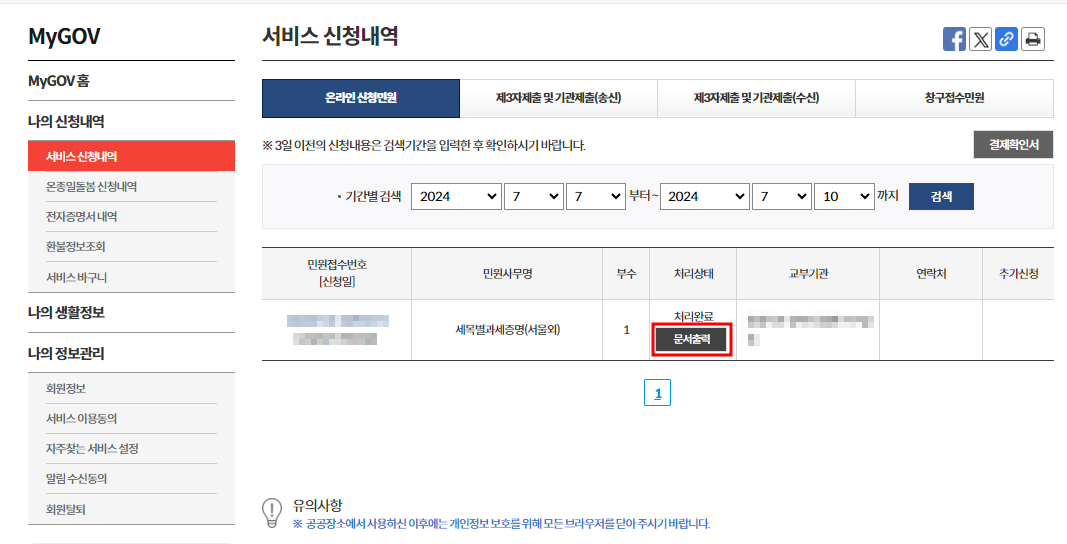Select 온라인 신청민원 tab

click(361, 98)
